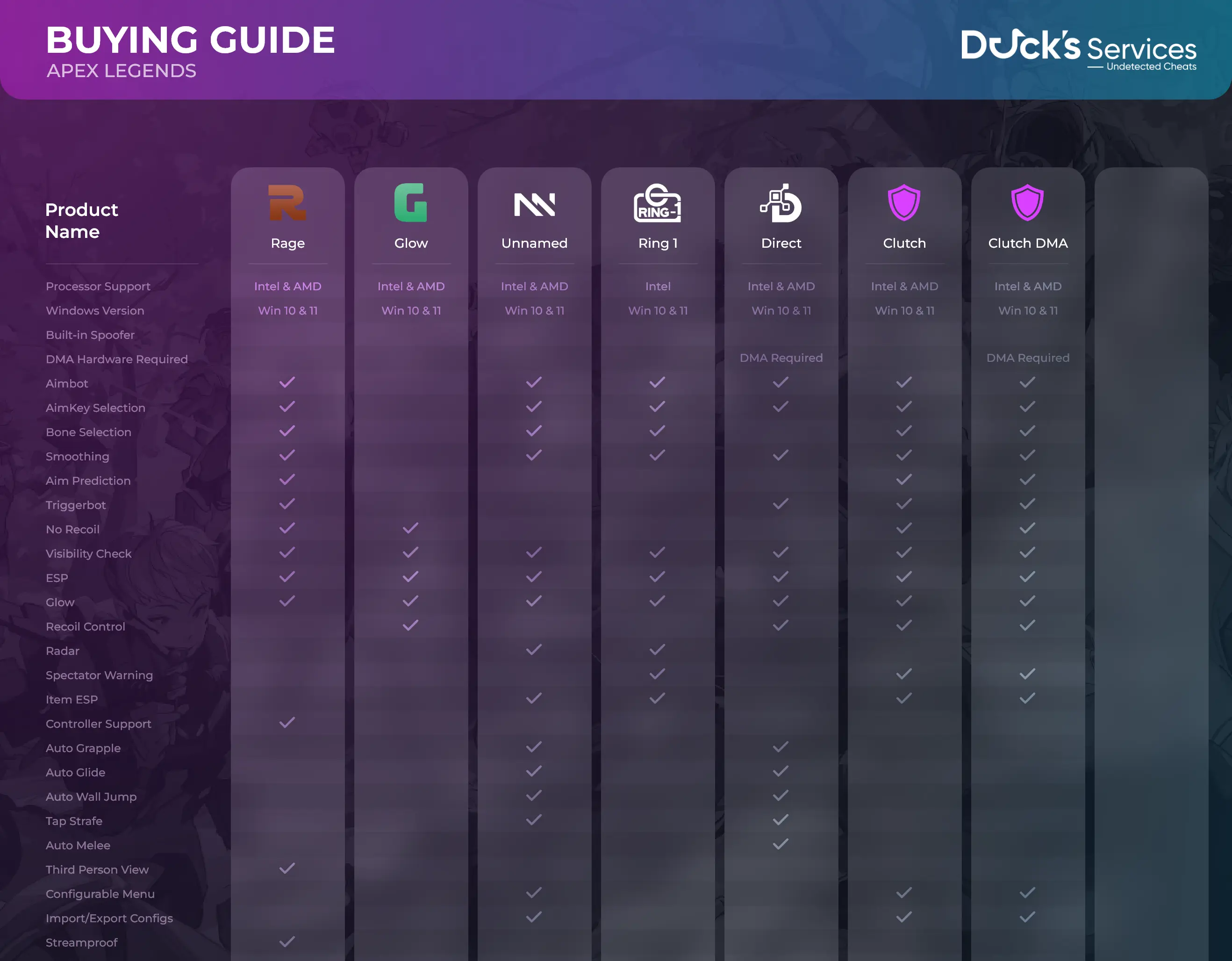Click Clutch DMA's Item ESP checkmark
Screen dimensions: 1232x961
[1028, 699]
